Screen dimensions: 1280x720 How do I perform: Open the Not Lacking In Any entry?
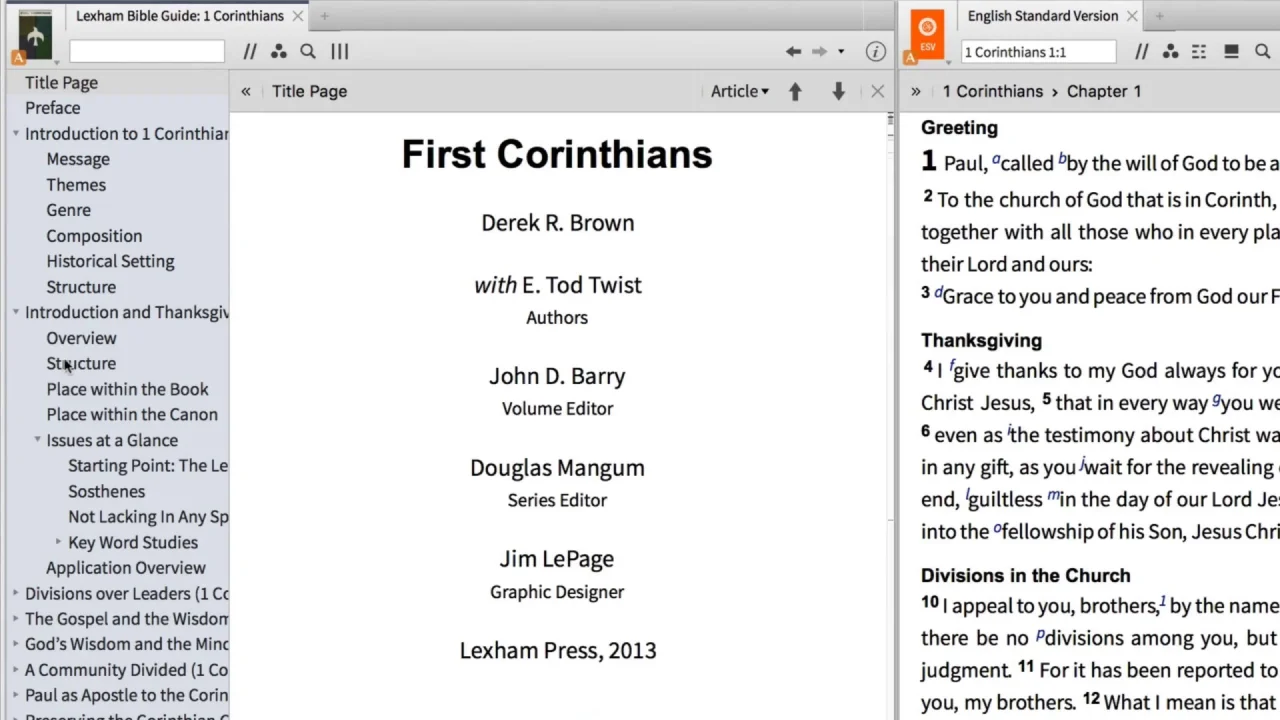[148, 517]
